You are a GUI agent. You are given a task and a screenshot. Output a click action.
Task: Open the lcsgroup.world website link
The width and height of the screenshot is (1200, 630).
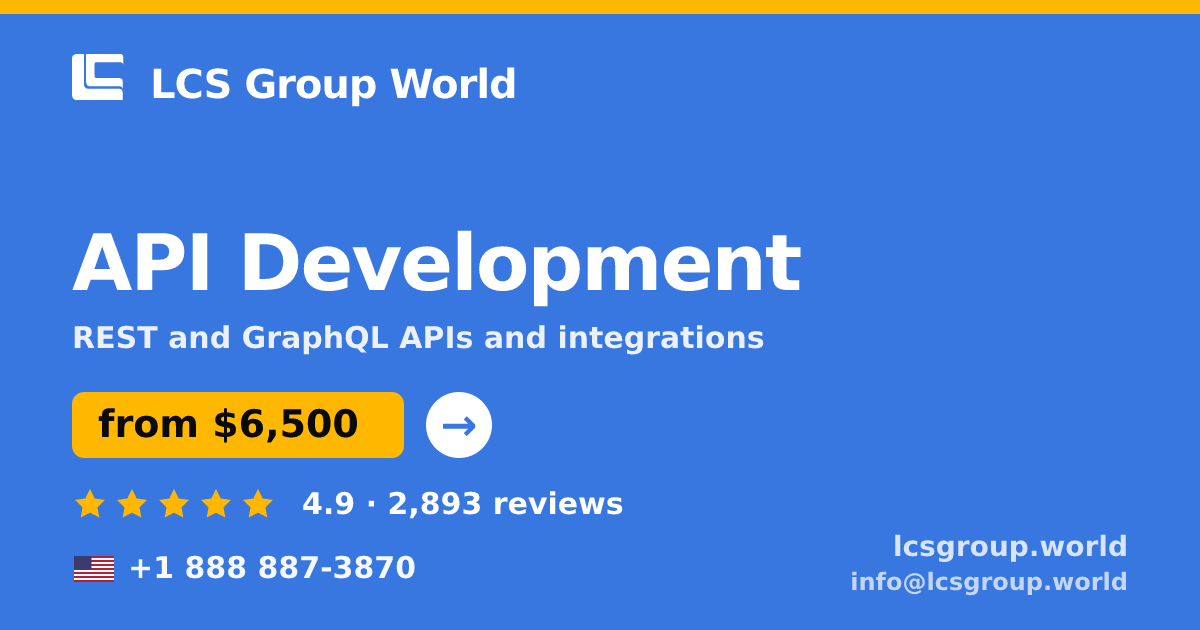tap(1010, 547)
